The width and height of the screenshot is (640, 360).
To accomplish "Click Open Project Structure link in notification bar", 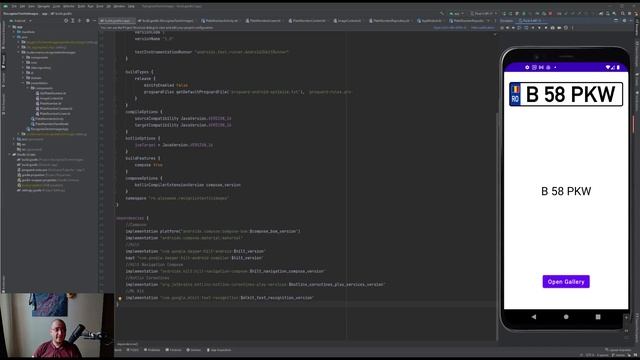I will pos(449,28).
